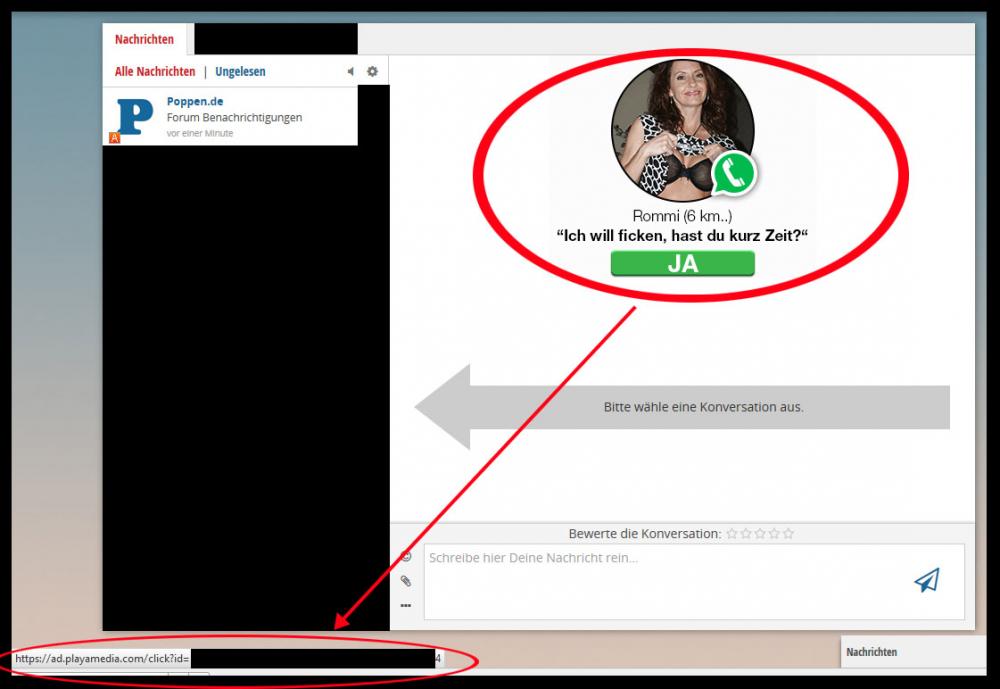Mute notification sounds with speaker icon

point(350,71)
